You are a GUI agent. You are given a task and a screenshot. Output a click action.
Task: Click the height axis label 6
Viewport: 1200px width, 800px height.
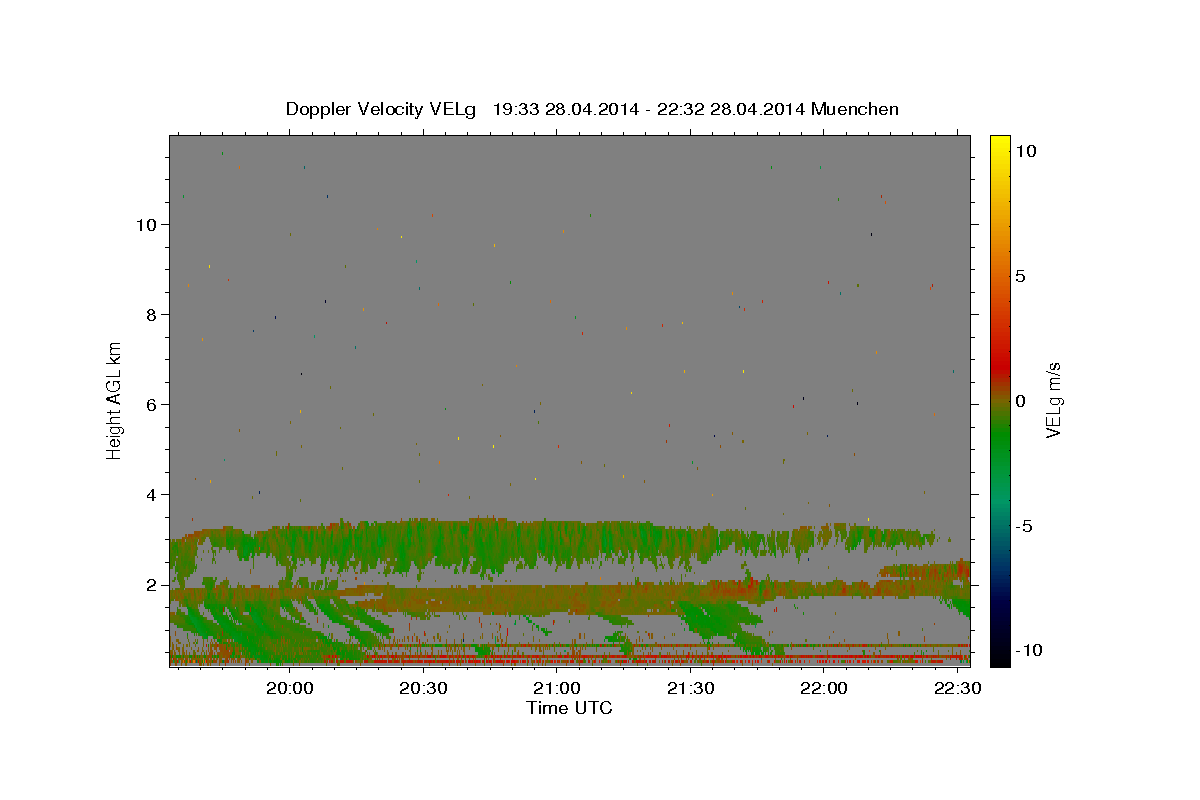tap(153, 404)
